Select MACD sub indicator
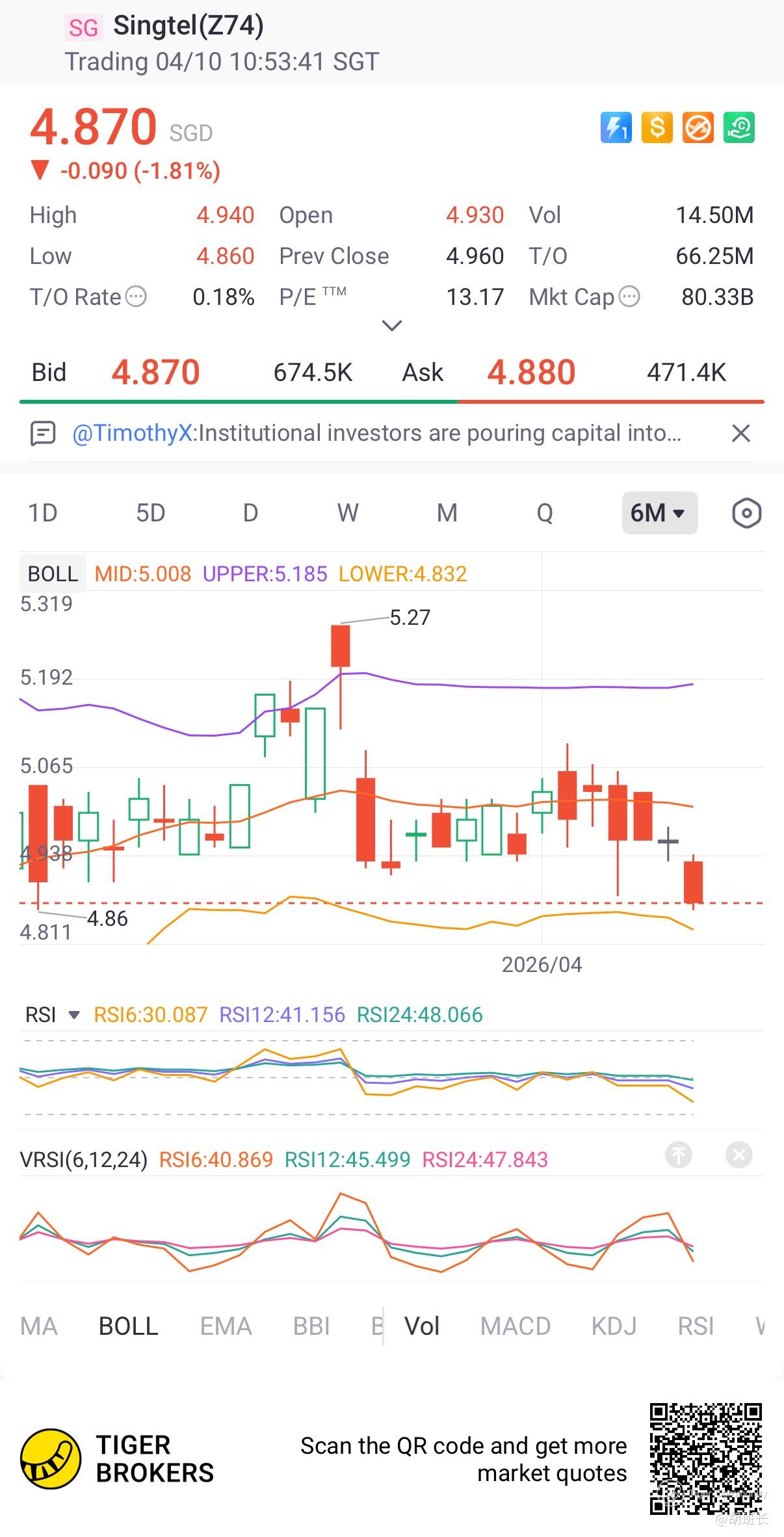This screenshot has height=1537, width=784. tap(515, 1326)
